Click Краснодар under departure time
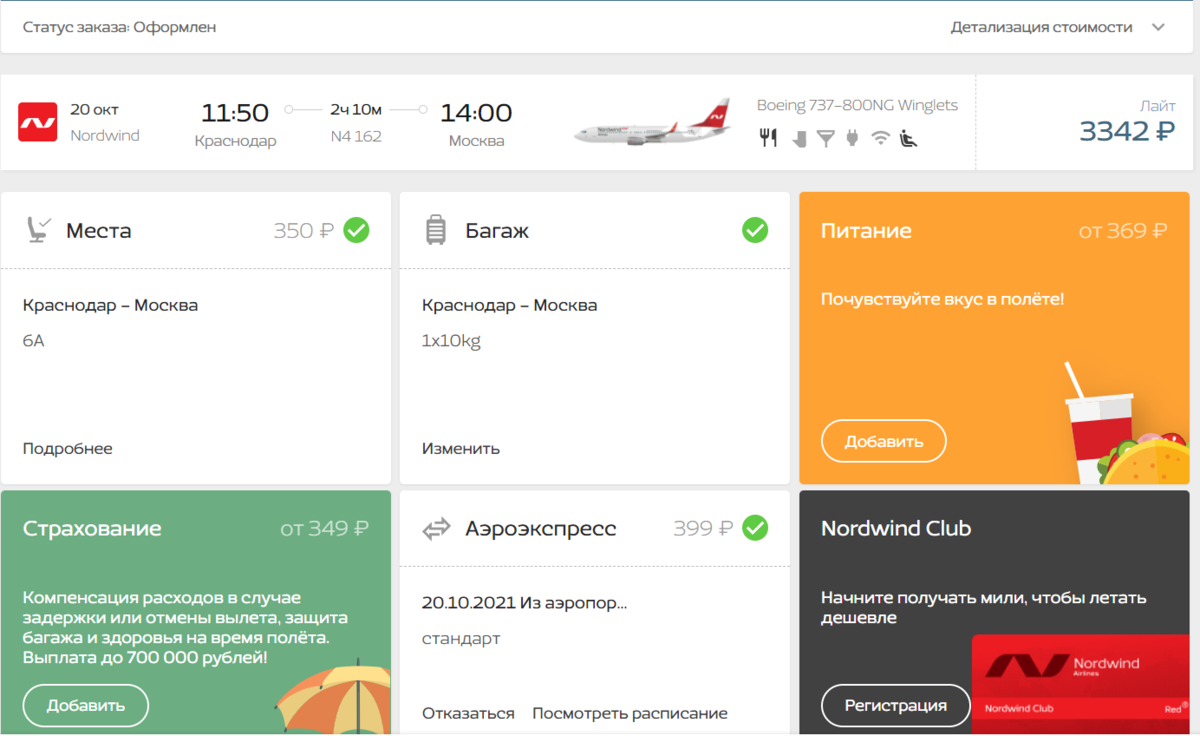 [235, 141]
